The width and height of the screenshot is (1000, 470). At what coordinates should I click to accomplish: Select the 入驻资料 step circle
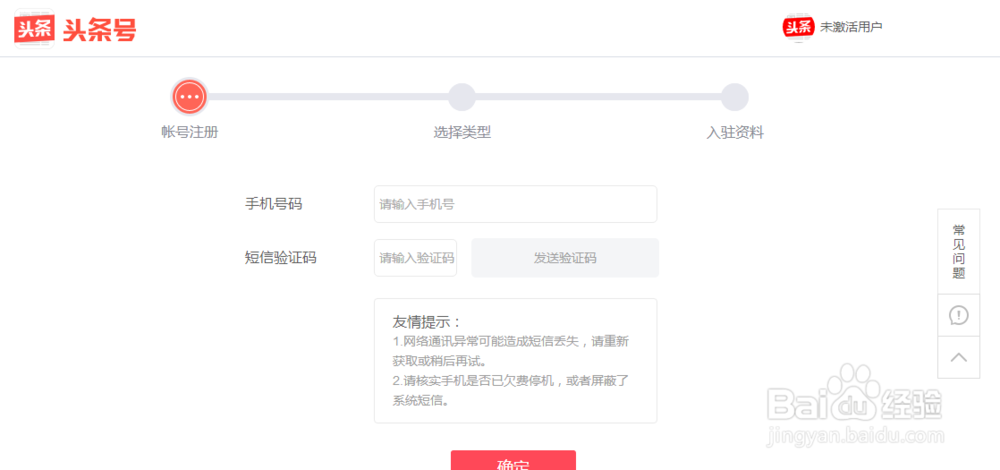(735, 97)
